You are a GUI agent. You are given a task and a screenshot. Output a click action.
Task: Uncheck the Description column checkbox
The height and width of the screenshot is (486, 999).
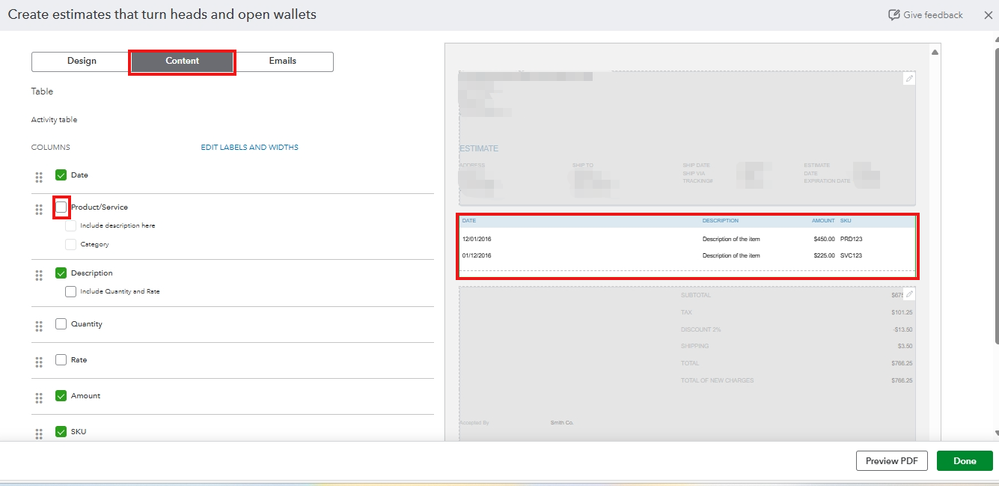tap(61, 273)
